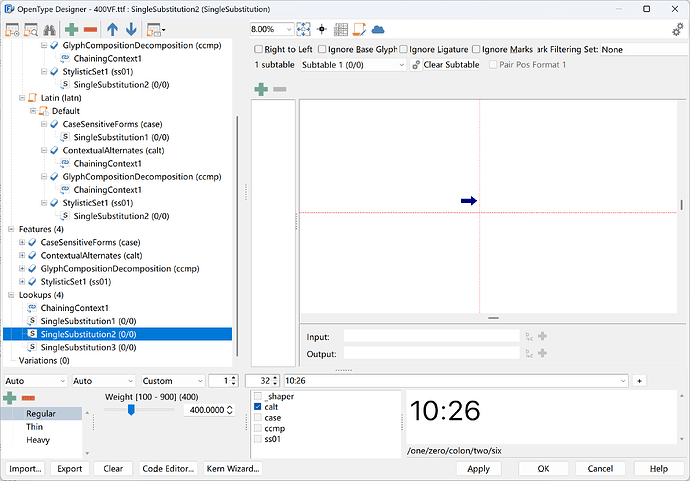Add a substitution with green plus above list

coord(261,89)
